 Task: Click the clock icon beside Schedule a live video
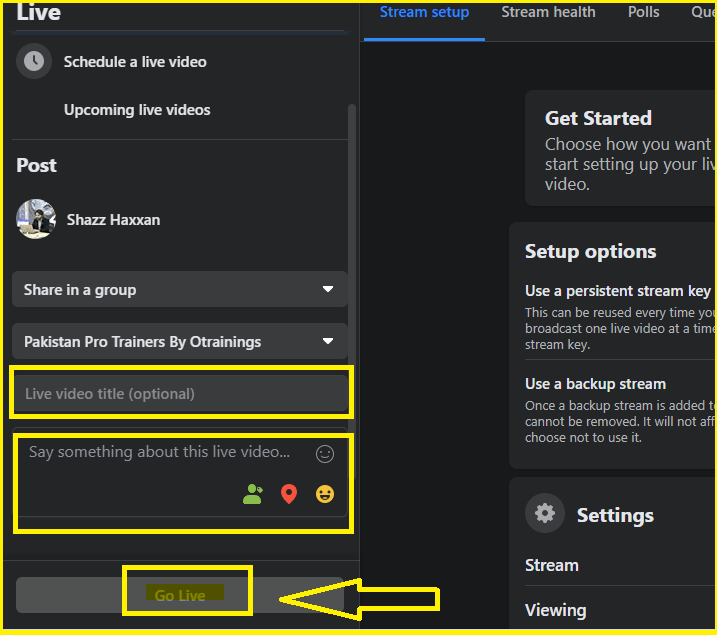(34, 61)
